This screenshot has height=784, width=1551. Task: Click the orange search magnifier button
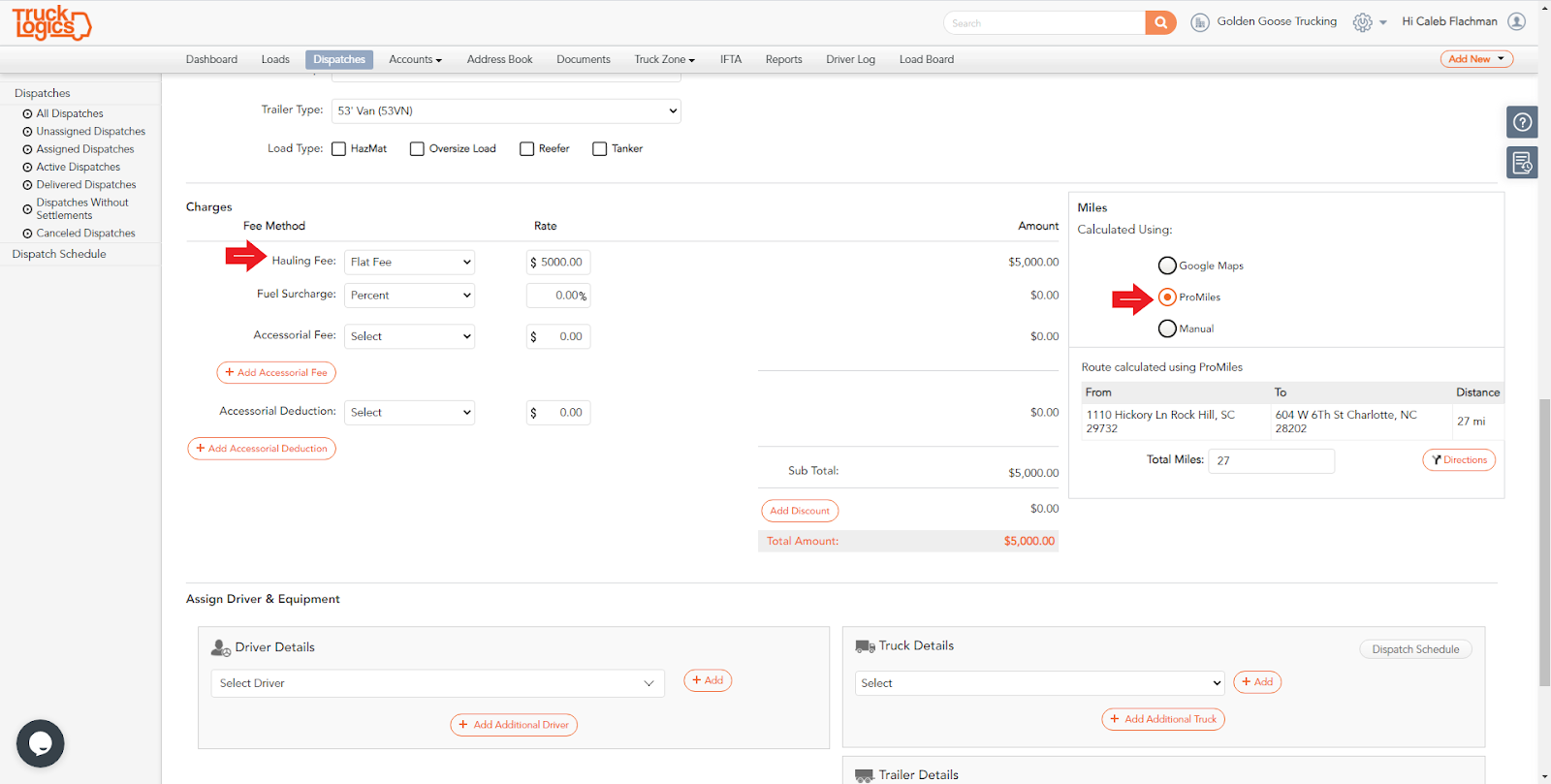pyautogui.click(x=1160, y=22)
